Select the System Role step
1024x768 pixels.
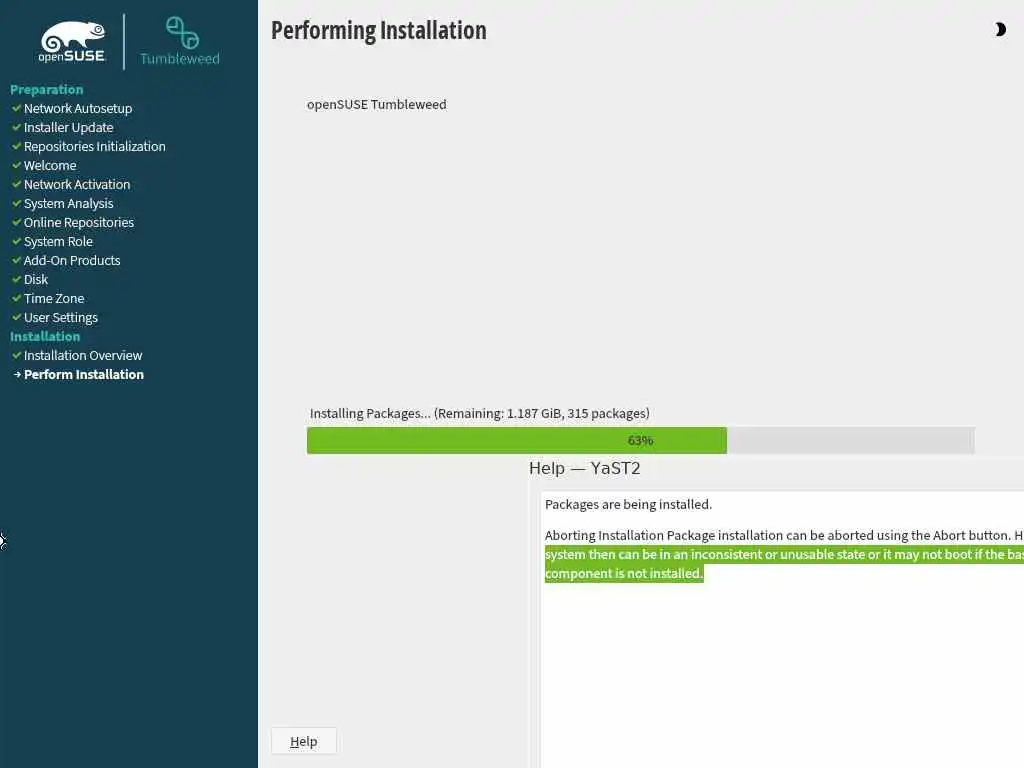coord(58,241)
